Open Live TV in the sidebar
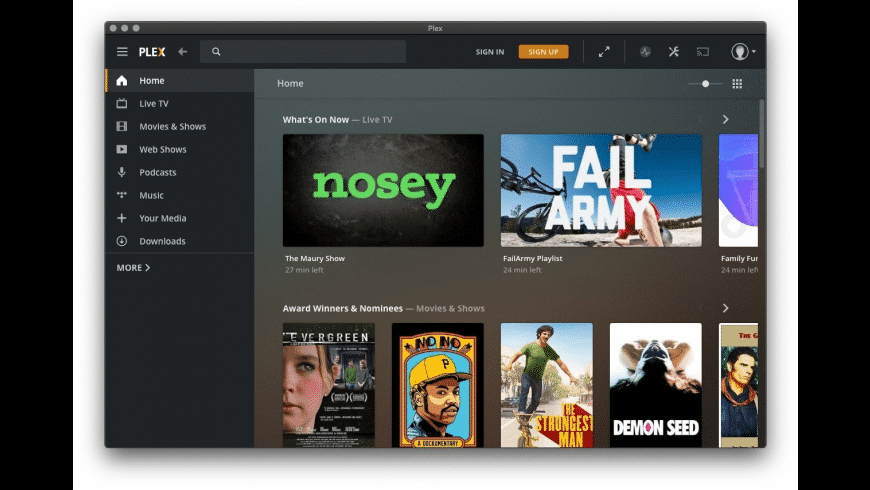Screen dimensions: 870x490 coord(180,103)
